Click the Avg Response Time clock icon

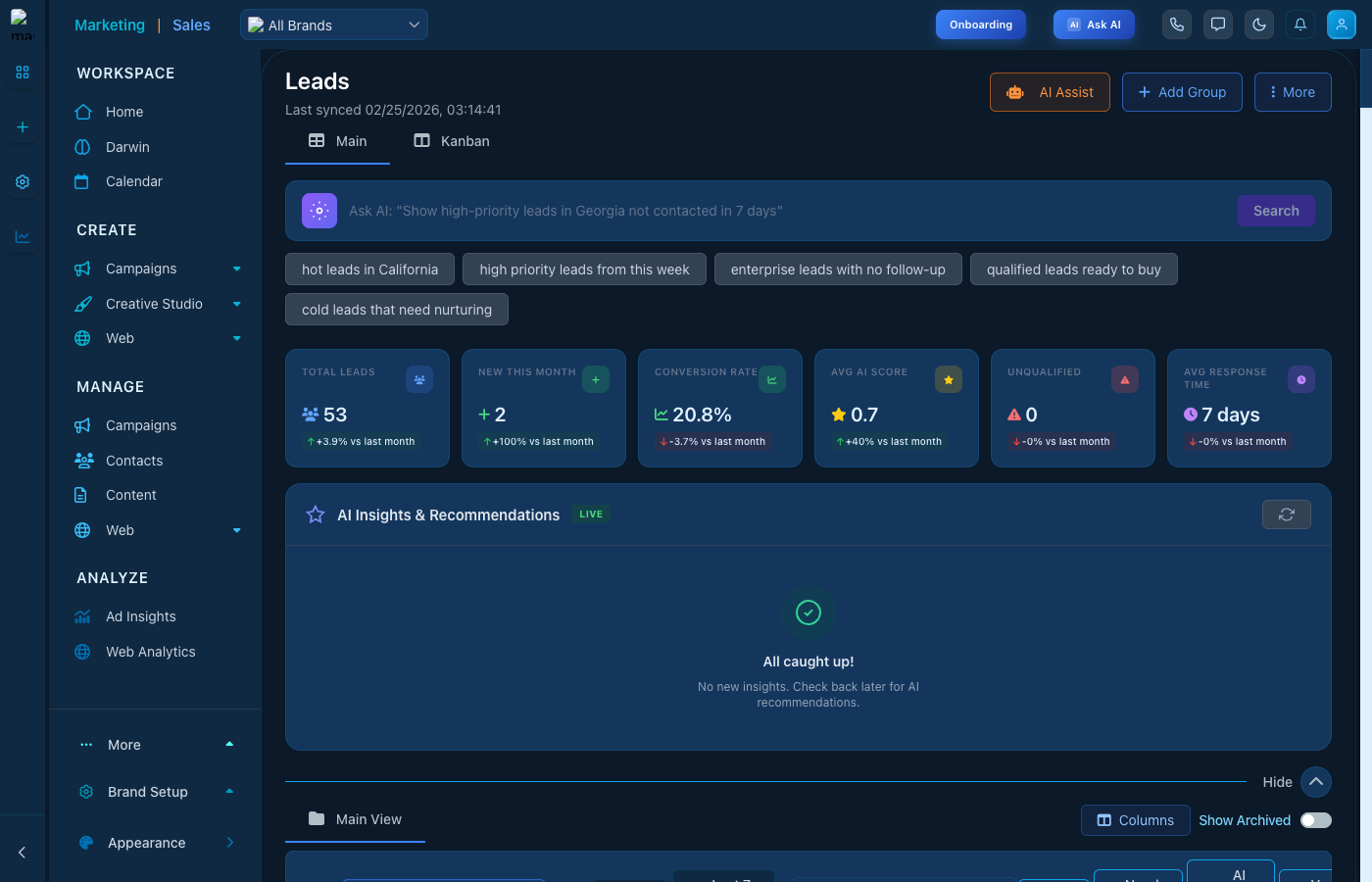pos(1301,379)
